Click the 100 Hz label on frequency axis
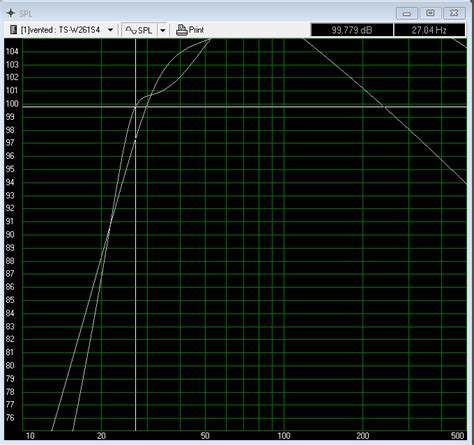The width and height of the screenshot is (474, 445). (x=284, y=436)
